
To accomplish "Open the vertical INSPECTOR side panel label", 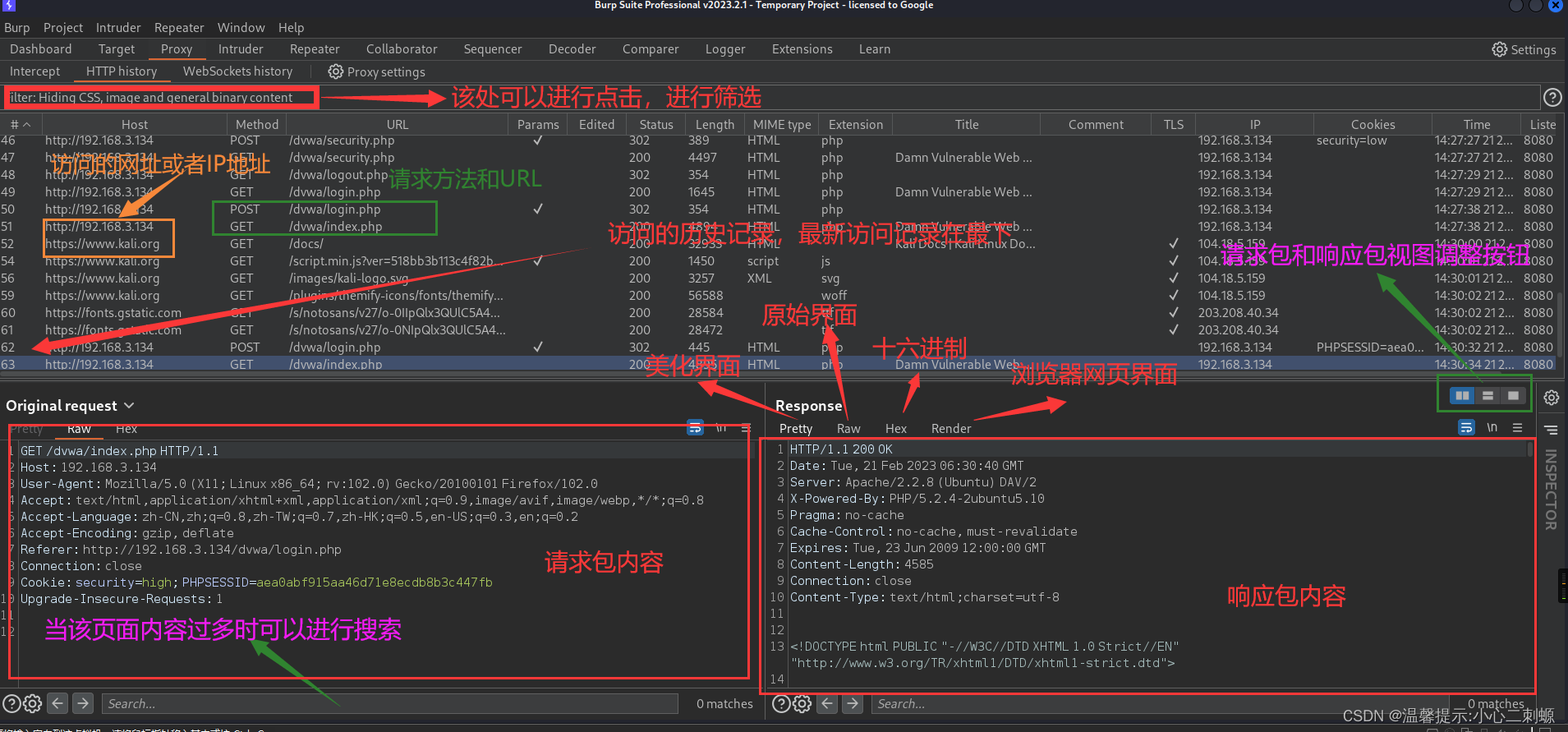I will pos(1551,490).
